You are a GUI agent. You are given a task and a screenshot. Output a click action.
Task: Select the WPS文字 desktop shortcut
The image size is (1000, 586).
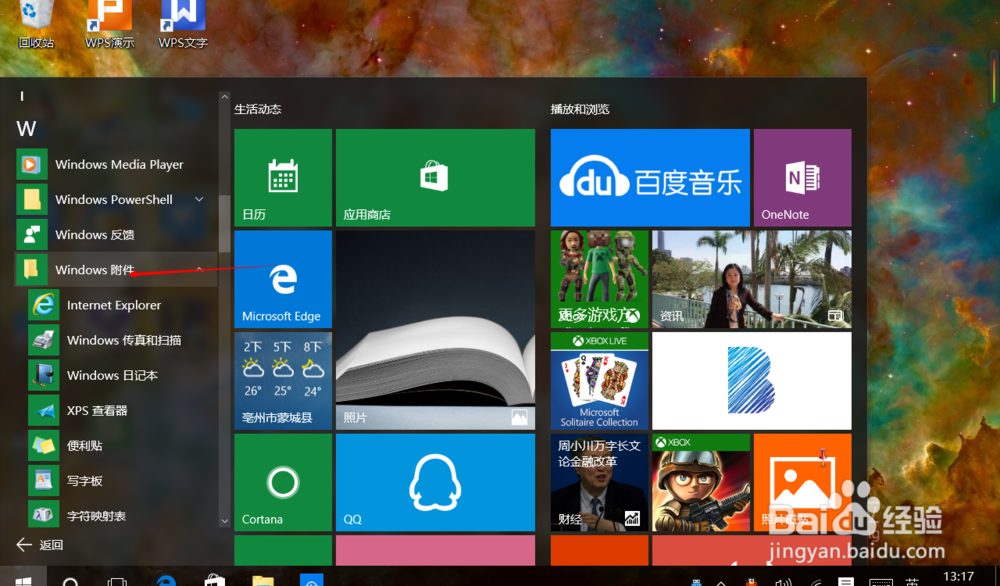tap(183, 24)
